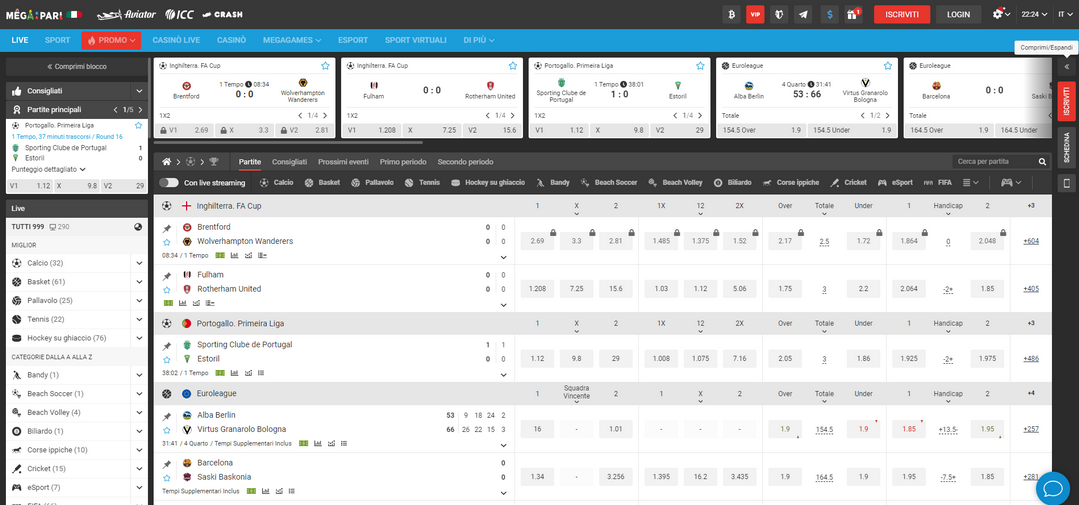The image size is (1079, 505).
Task: Switch to the Consigliati tab
Action: (x=290, y=162)
